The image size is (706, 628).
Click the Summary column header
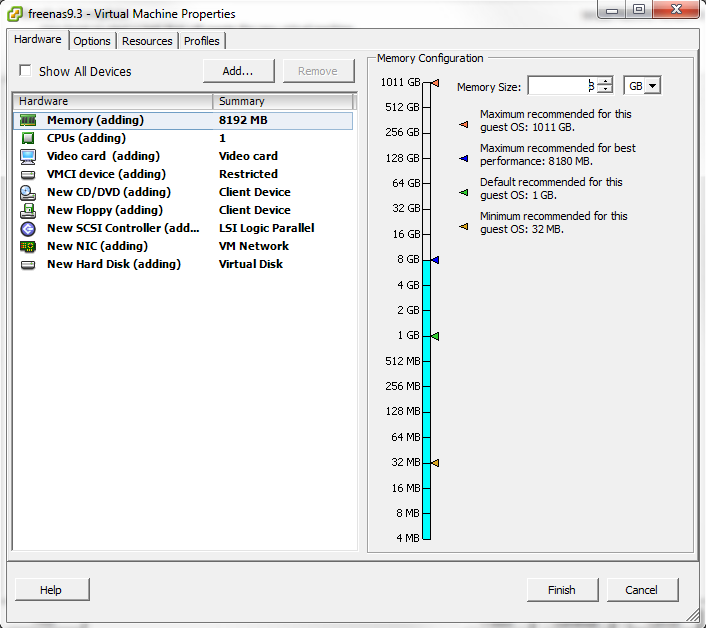coord(283,101)
